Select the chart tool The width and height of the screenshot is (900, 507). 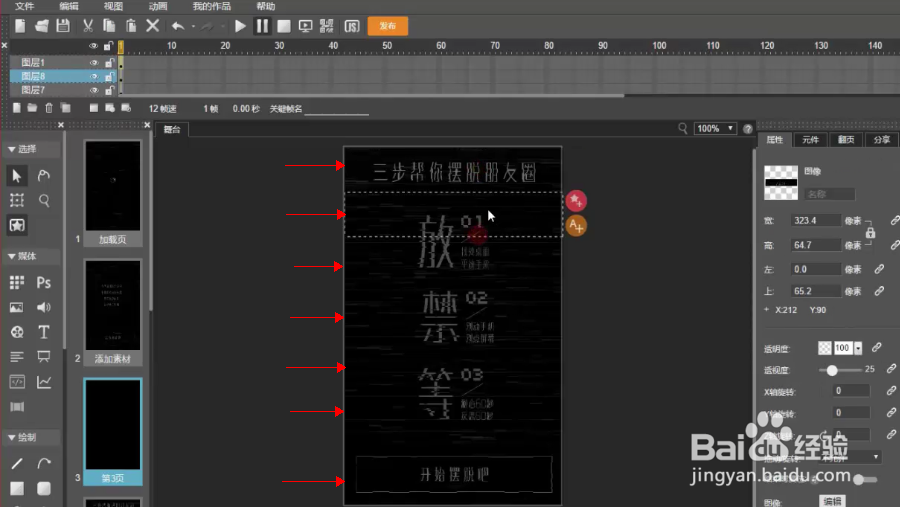(x=44, y=382)
